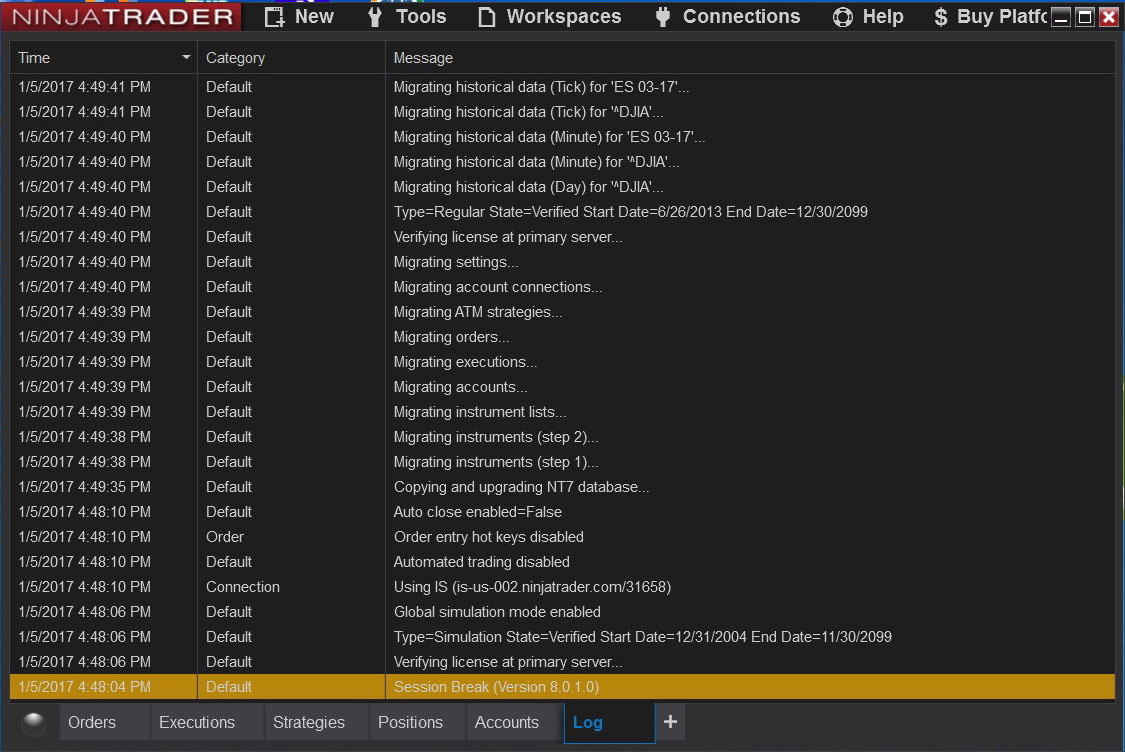Select 'Migrating accounts...' log row
The width and height of the screenshot is (1125, 752).
562,387
